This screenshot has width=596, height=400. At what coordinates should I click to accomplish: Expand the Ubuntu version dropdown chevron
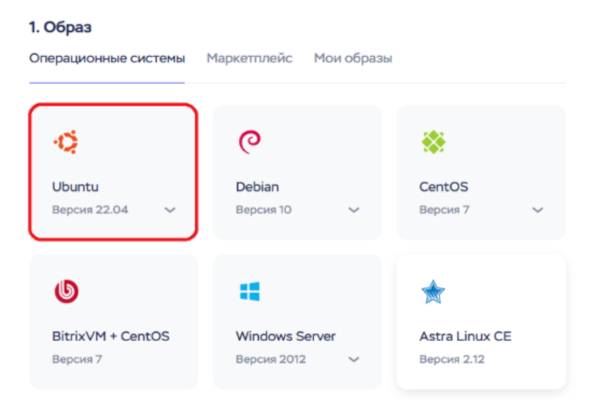pyautogui.click(x=170, y=210)
